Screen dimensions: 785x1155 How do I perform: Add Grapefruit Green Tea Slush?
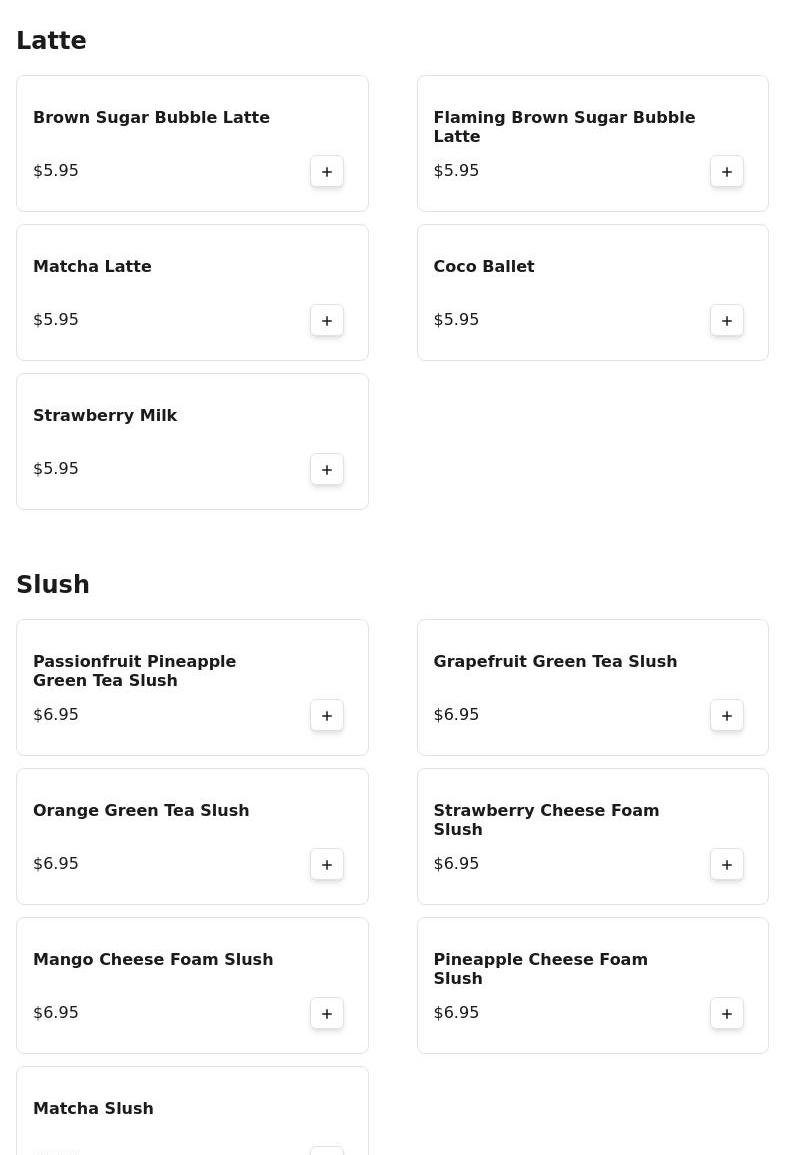click(x=727, y=715)
